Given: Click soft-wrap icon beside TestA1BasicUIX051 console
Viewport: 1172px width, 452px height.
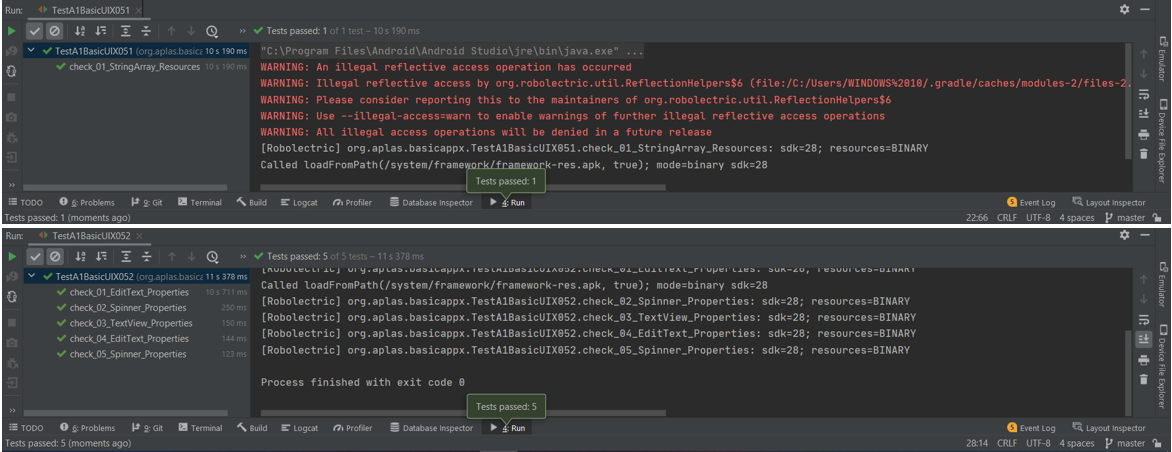Looking at the screenshot, I should coord(1143,94).
